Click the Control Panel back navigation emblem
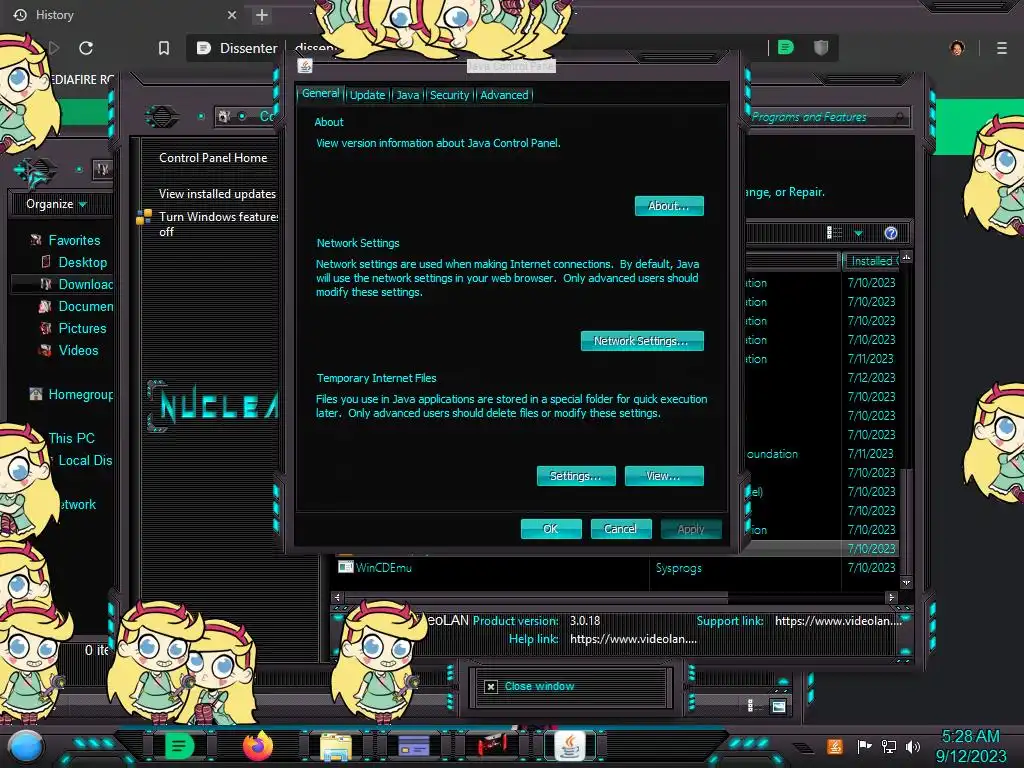 point(162,117)
